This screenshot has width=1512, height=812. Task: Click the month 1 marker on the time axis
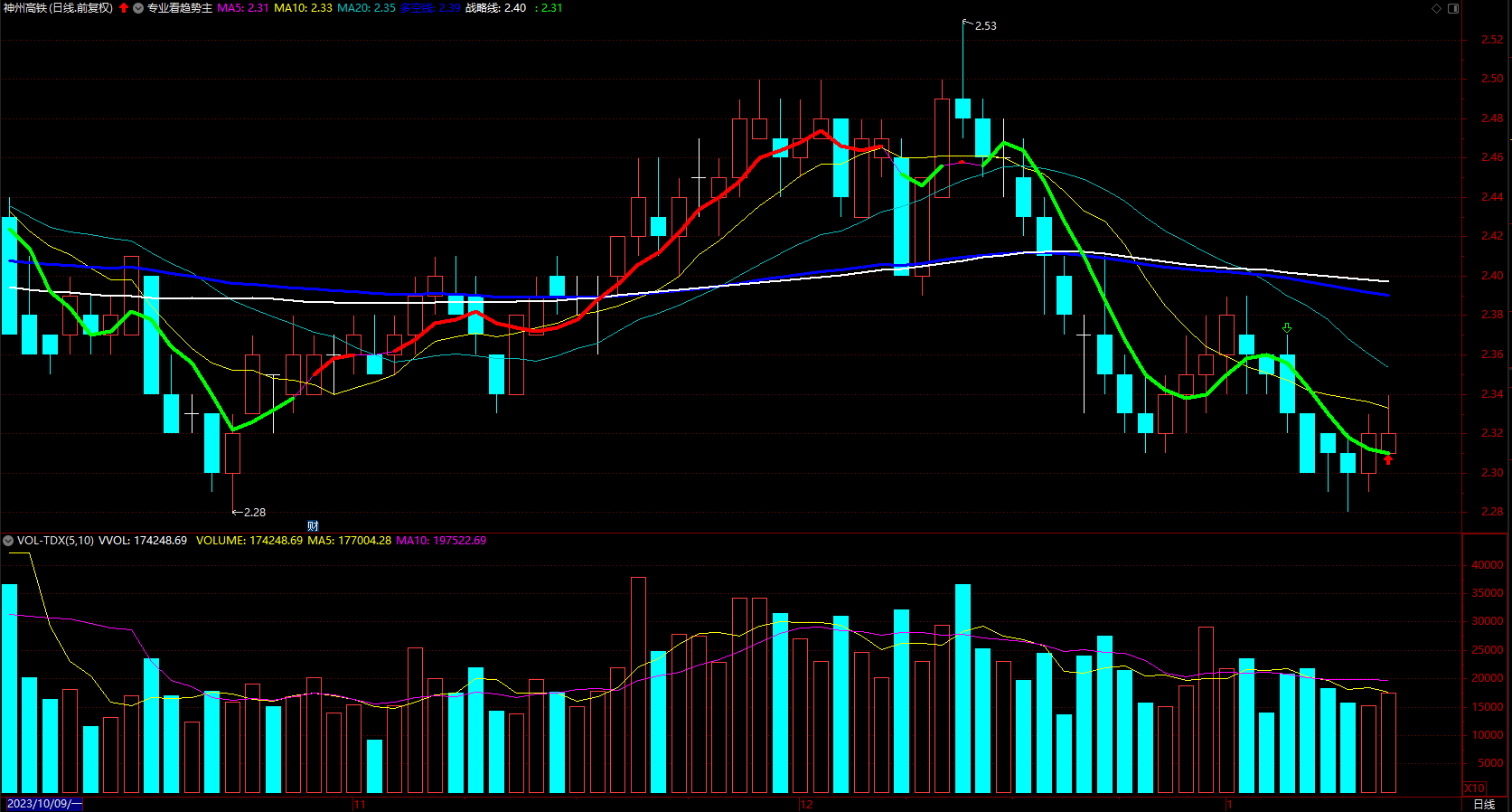point(1229,804)
